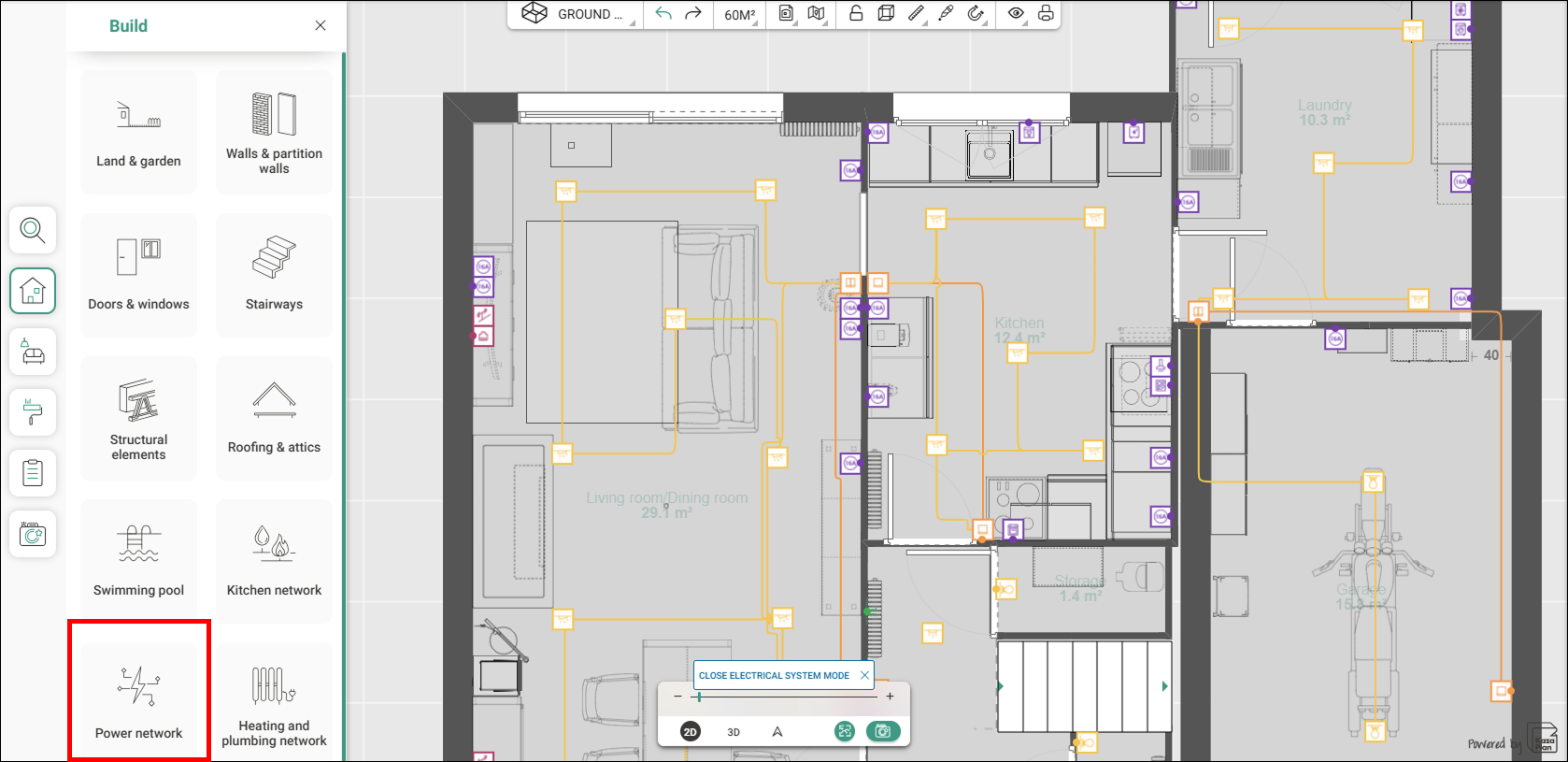Toggle the magnet snapping tool
Viewport: 1568px width, 762px height.
click(976, 14)
